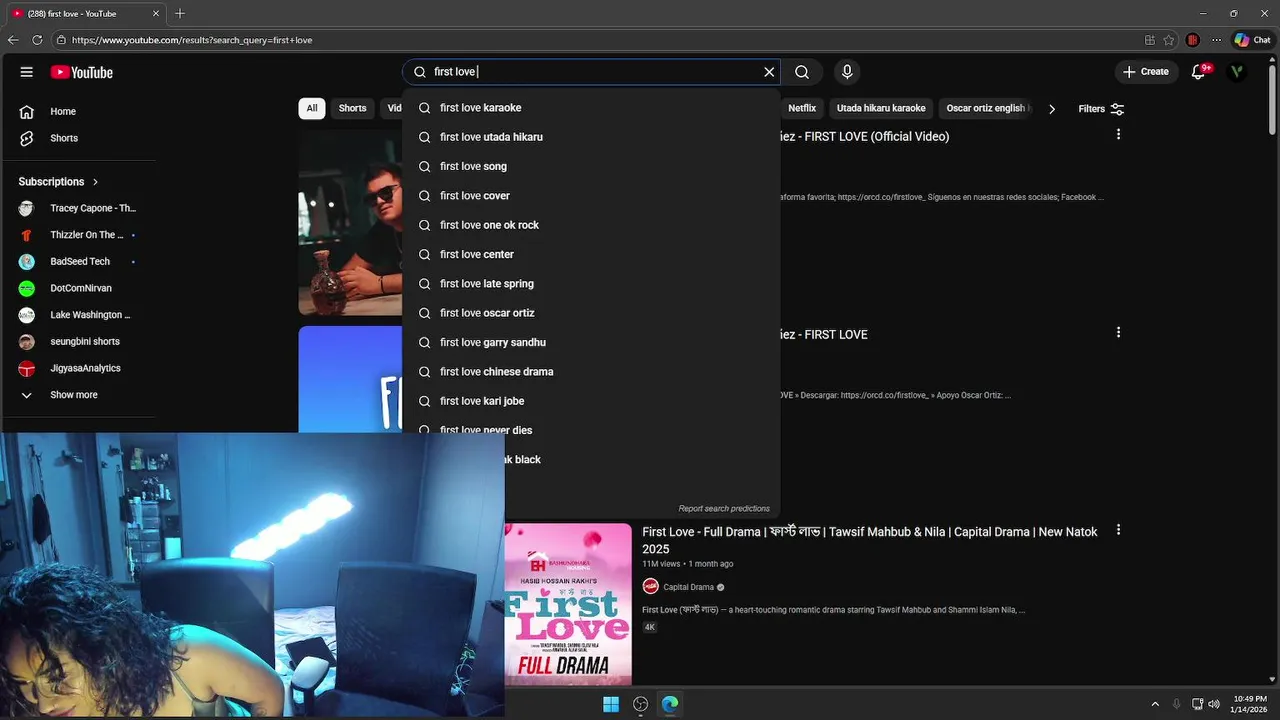
Task: Select Oscar ortiz english chip
Action: pyautogui.click(x=987, y=108)
